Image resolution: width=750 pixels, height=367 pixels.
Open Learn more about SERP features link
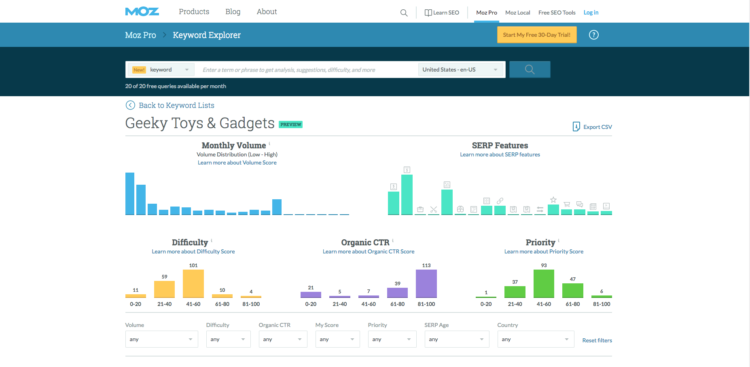(500, 155)
